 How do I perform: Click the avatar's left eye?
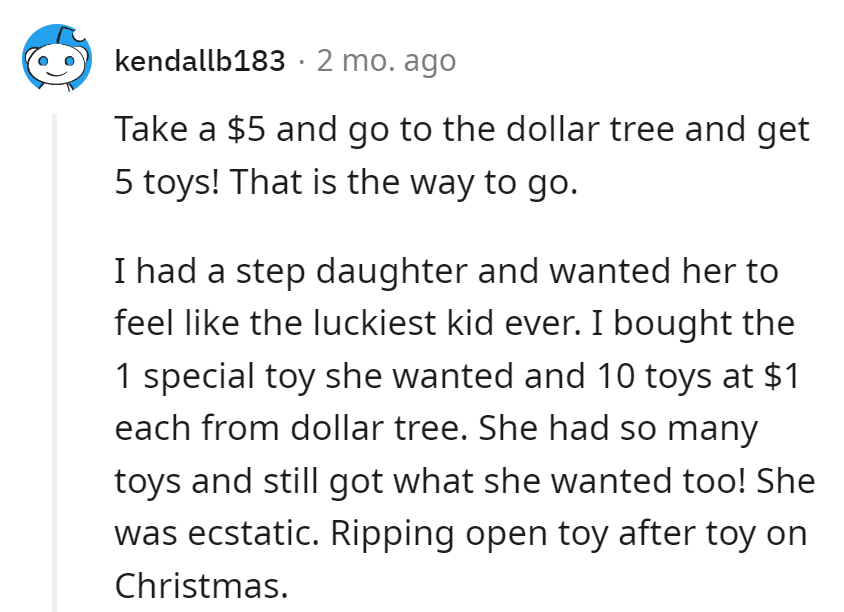coord(44,62)
